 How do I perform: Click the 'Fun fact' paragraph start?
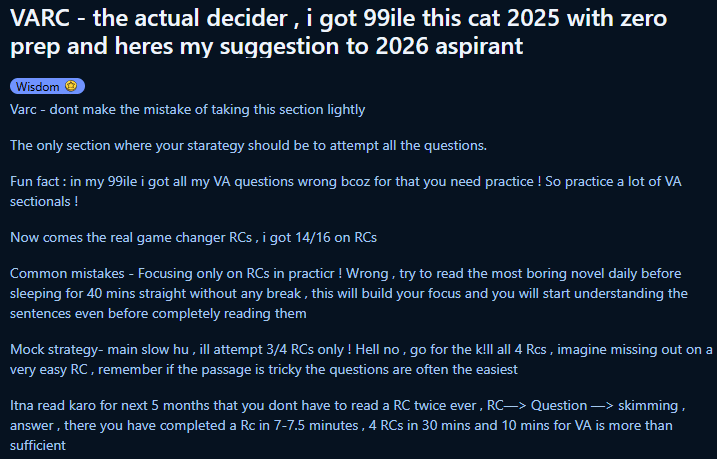34,181
